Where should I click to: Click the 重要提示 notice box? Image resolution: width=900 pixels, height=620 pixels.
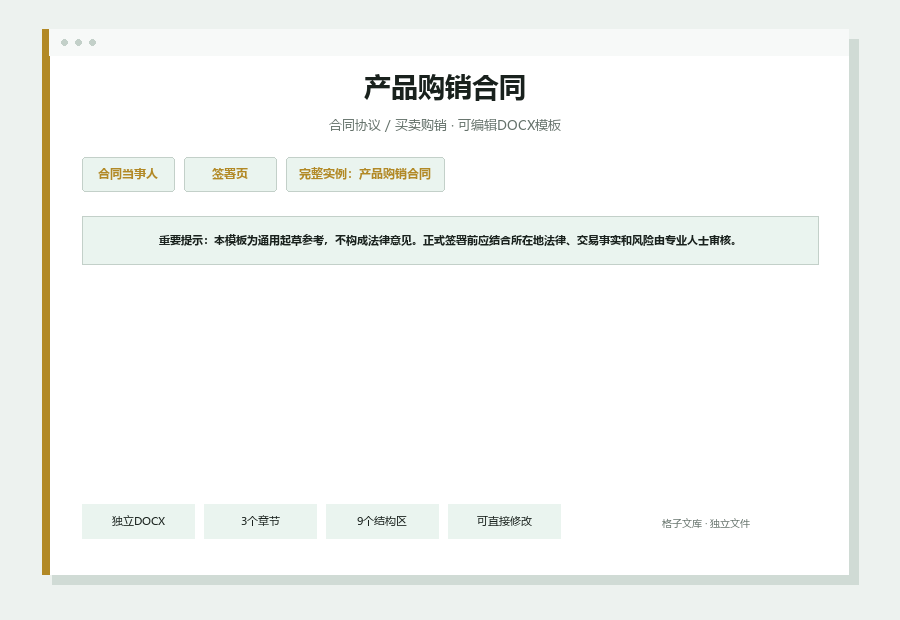coord(450,241)
